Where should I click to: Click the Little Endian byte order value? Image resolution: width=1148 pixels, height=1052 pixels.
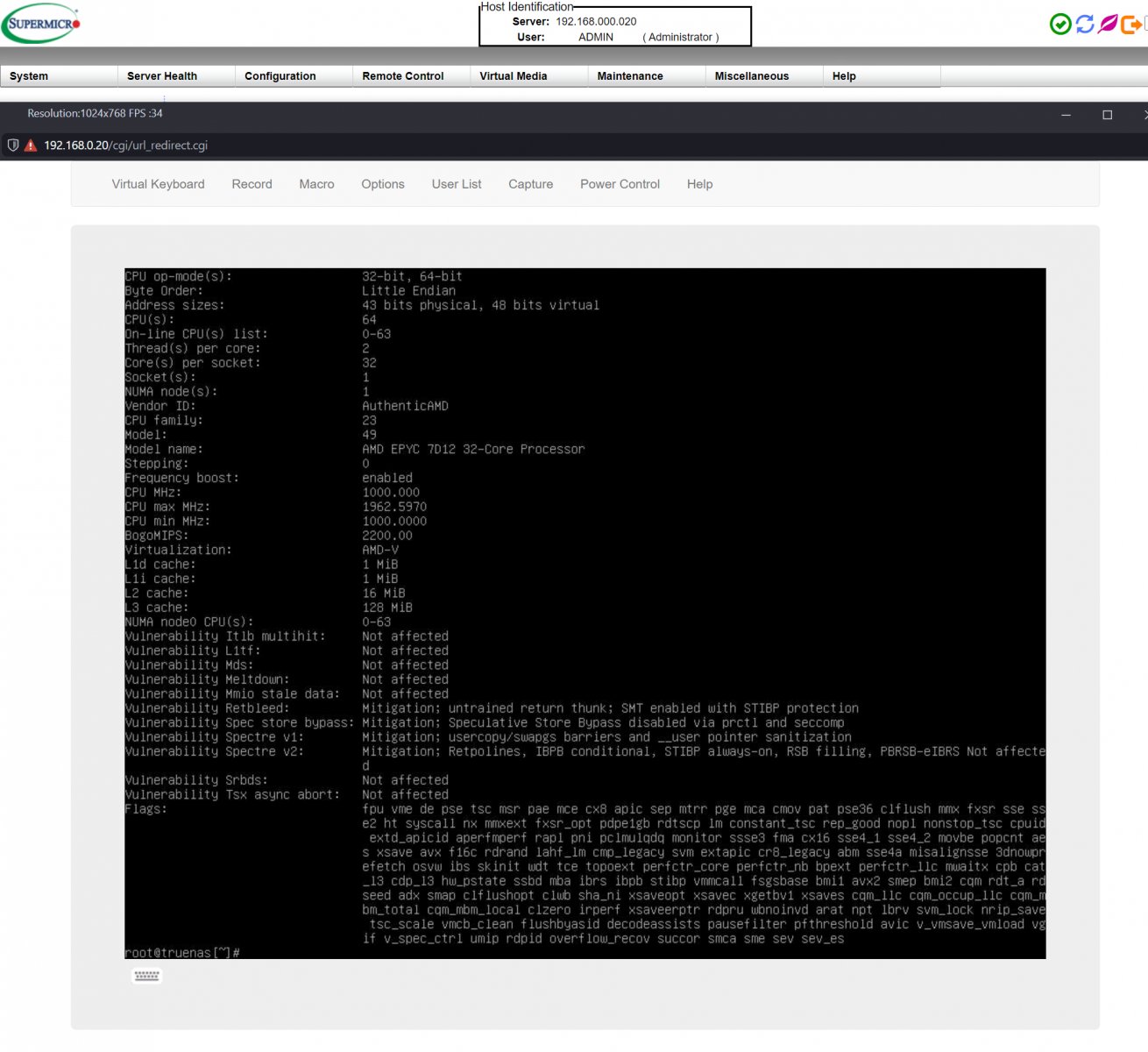coord(408,291)
